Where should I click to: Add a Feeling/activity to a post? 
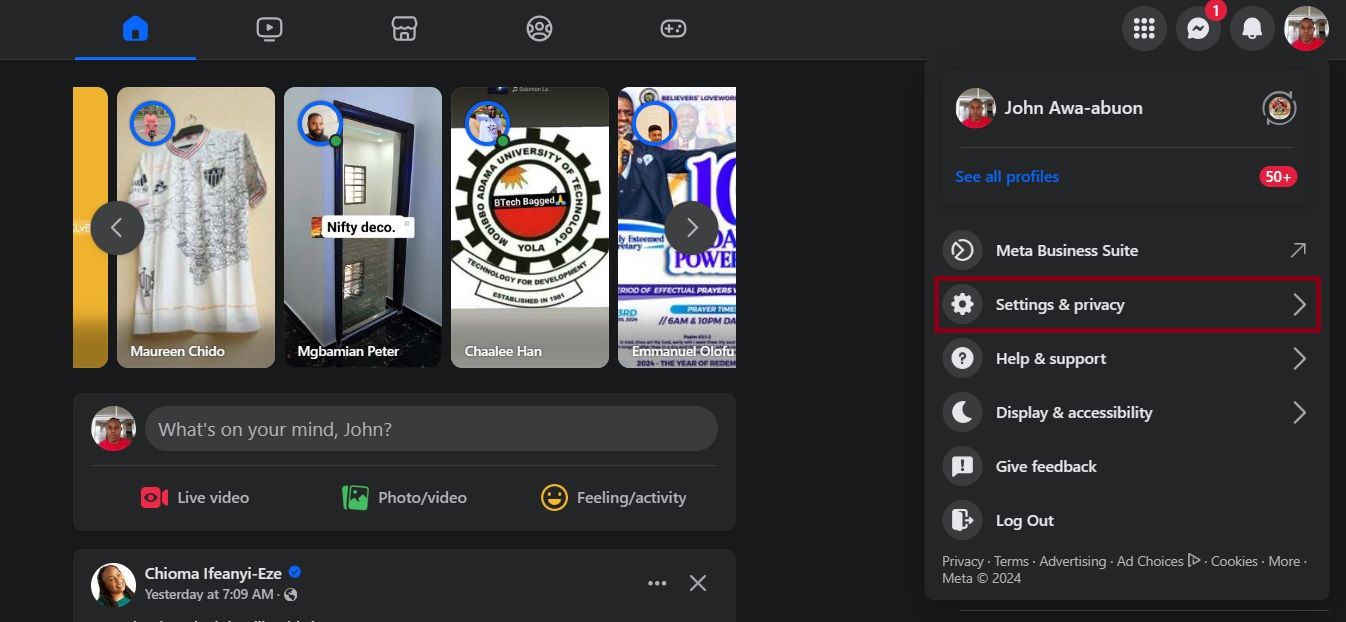tap(613, 497)
